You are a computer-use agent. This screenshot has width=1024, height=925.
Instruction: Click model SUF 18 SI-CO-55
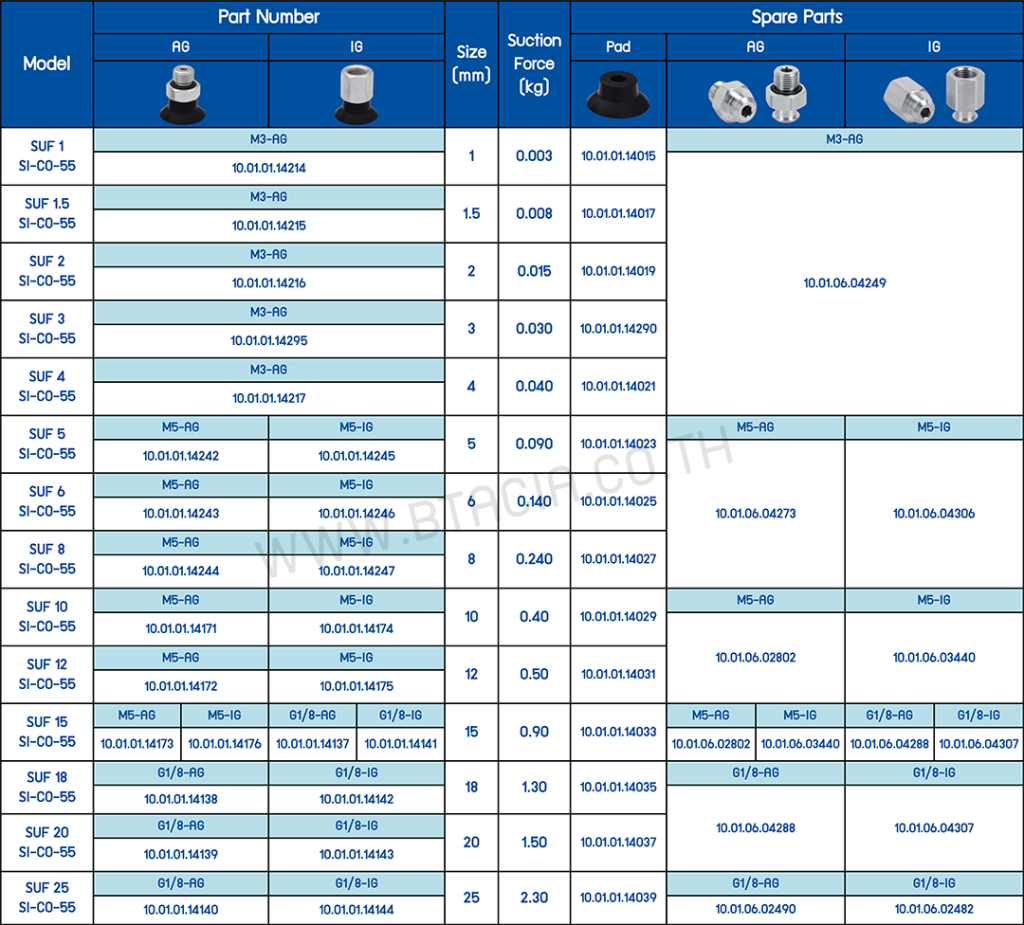[47, 787]
